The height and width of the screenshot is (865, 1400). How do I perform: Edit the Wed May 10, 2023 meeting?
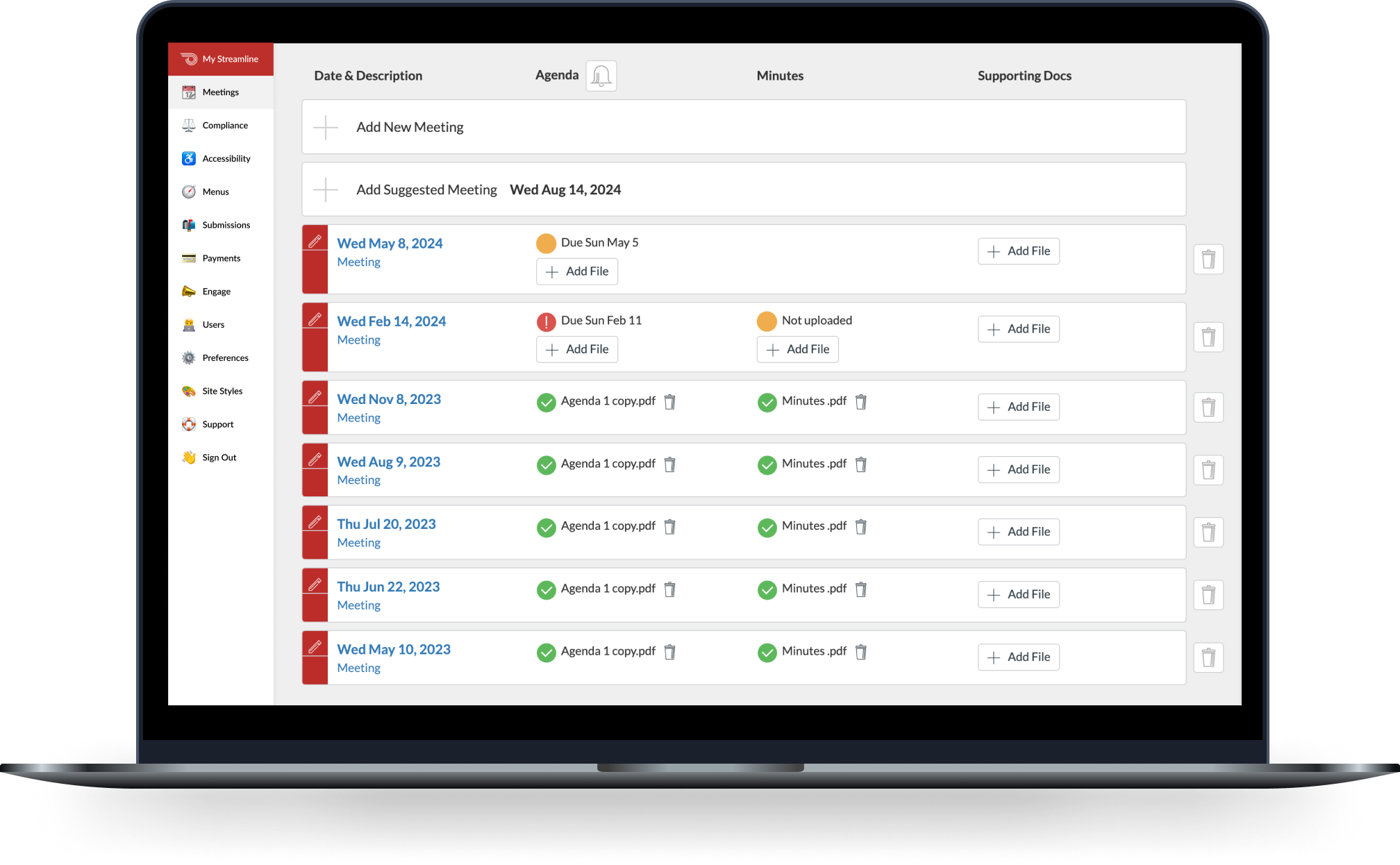click(x=315, y=647)
